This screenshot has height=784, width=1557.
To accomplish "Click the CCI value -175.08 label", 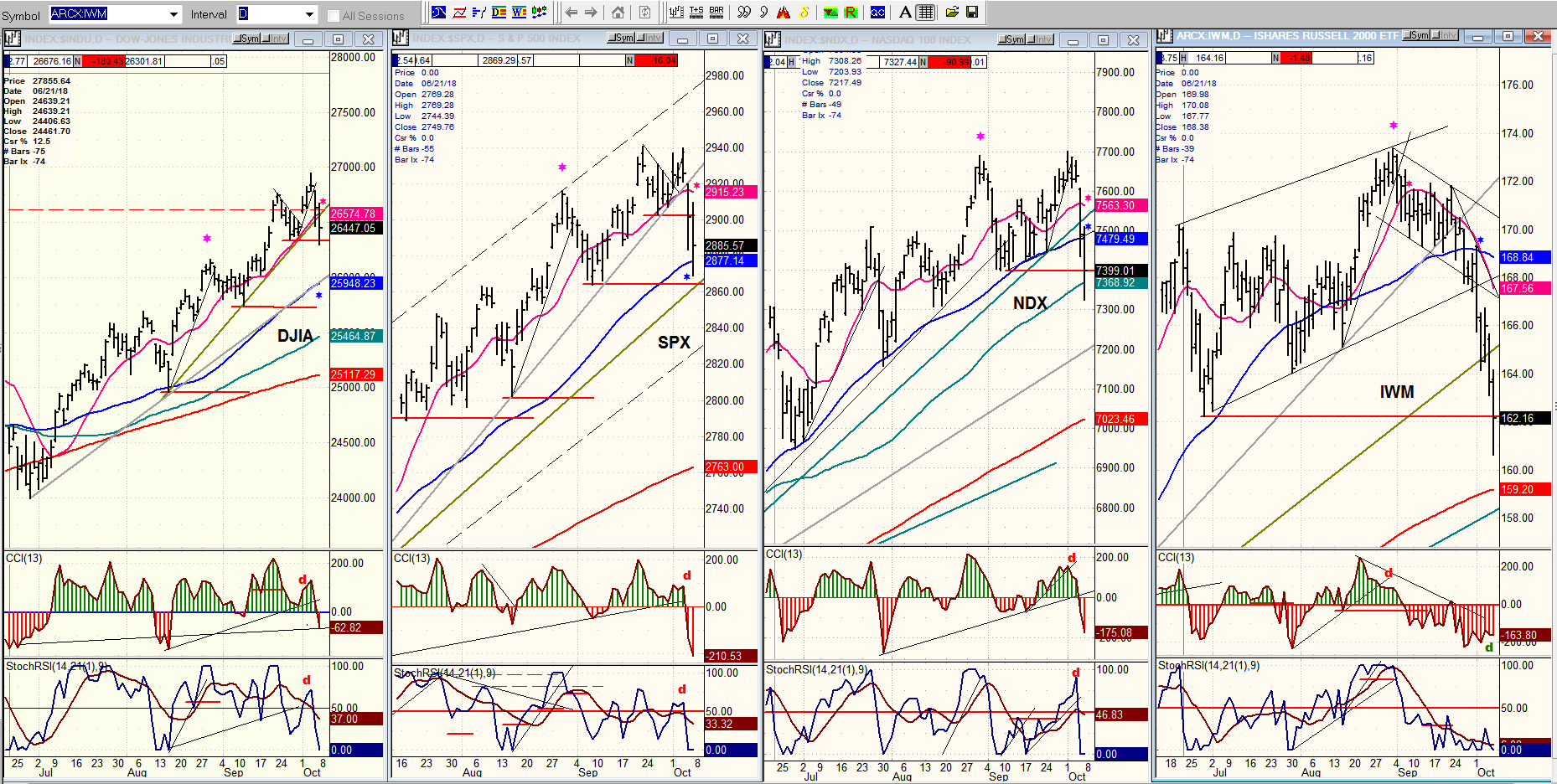I will click(x=1120, y=632).
